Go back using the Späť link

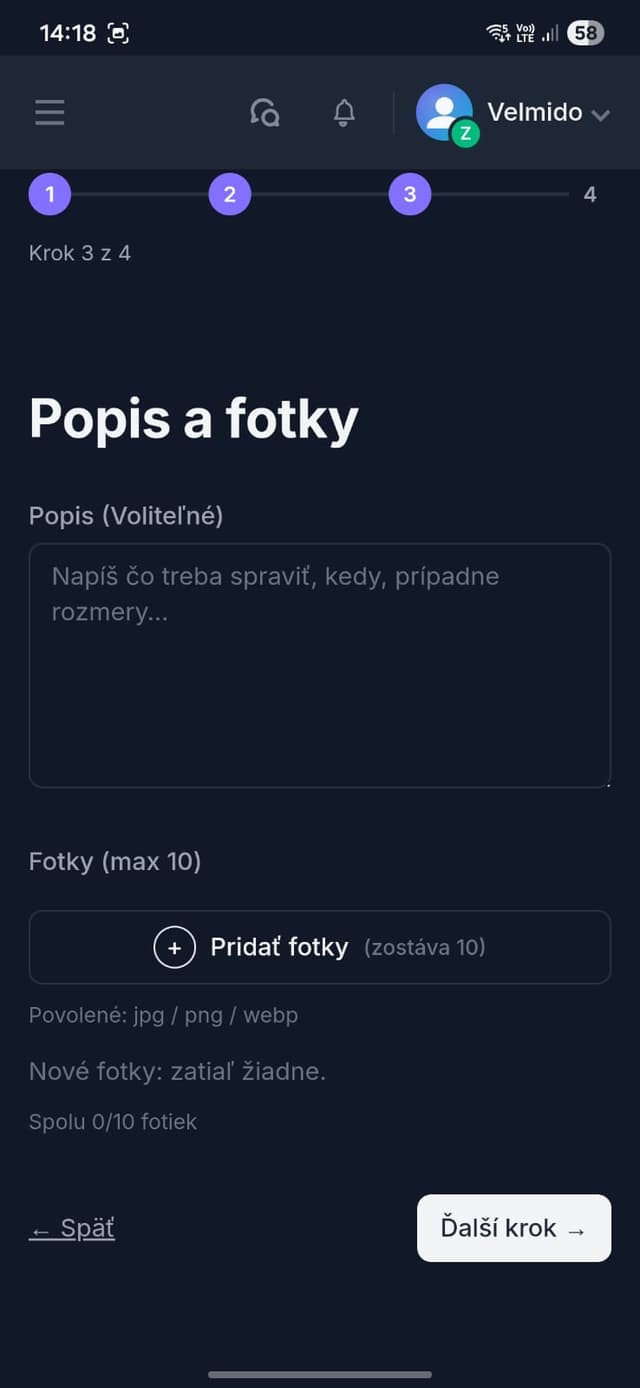pyautogui.click(x=70, y=1227)
